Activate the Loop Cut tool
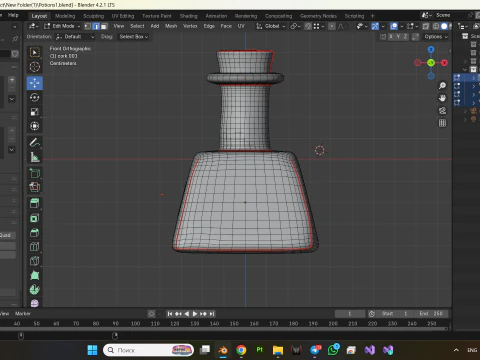This screenshot has width=480, height=360. [x=35, y=247]
